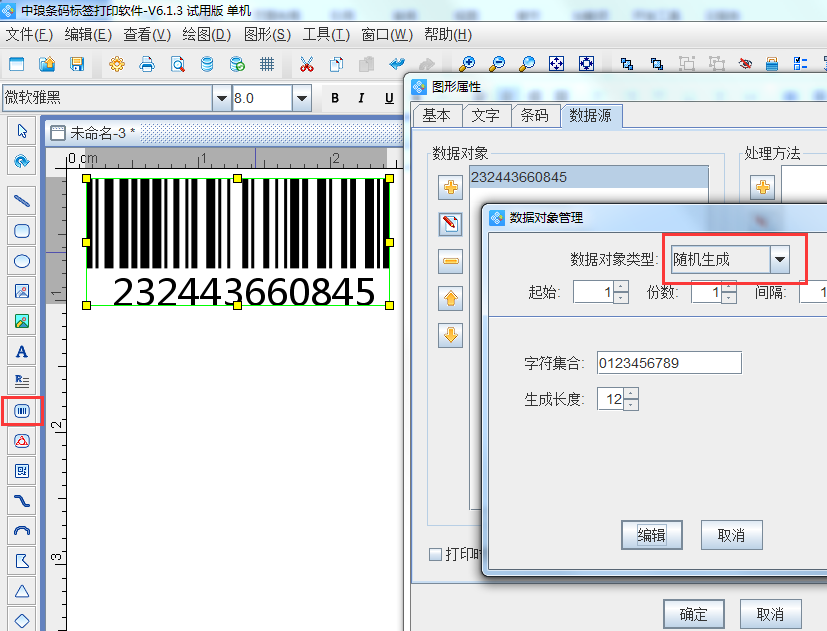Open the 工具 menu
The height and width of the screenshot is (631, 827).
pyautogui.click(x=324, y=33)
